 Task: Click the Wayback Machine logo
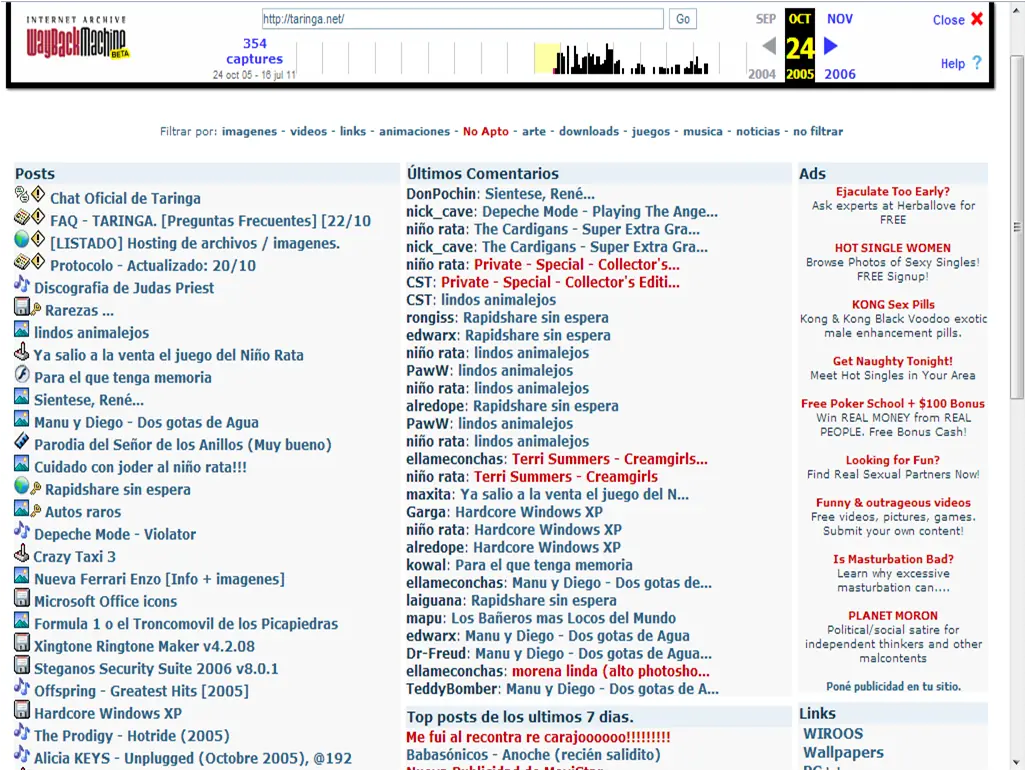coord(77,39)
